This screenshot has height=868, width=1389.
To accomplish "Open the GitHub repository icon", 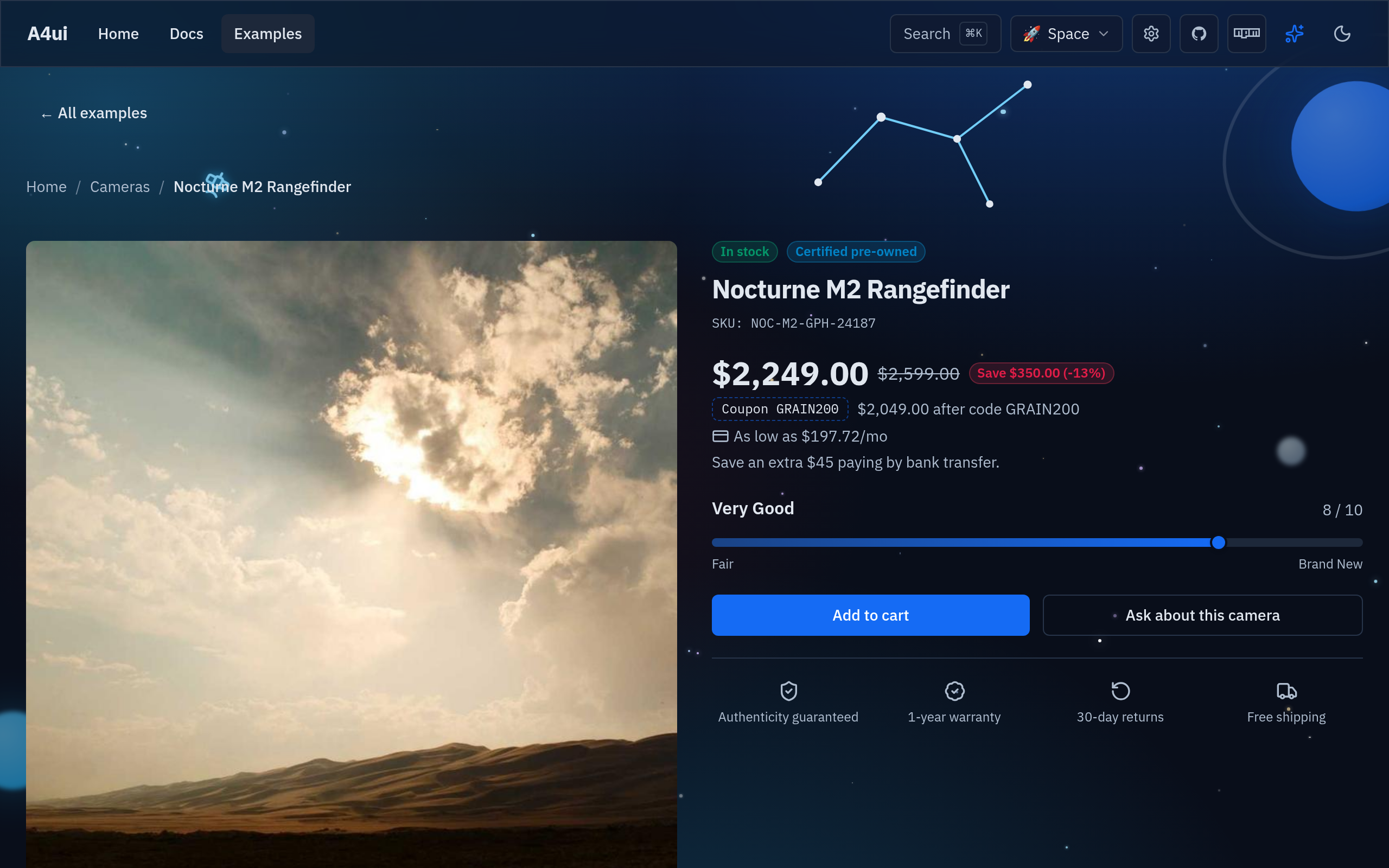I will [x=1199, y=34].
